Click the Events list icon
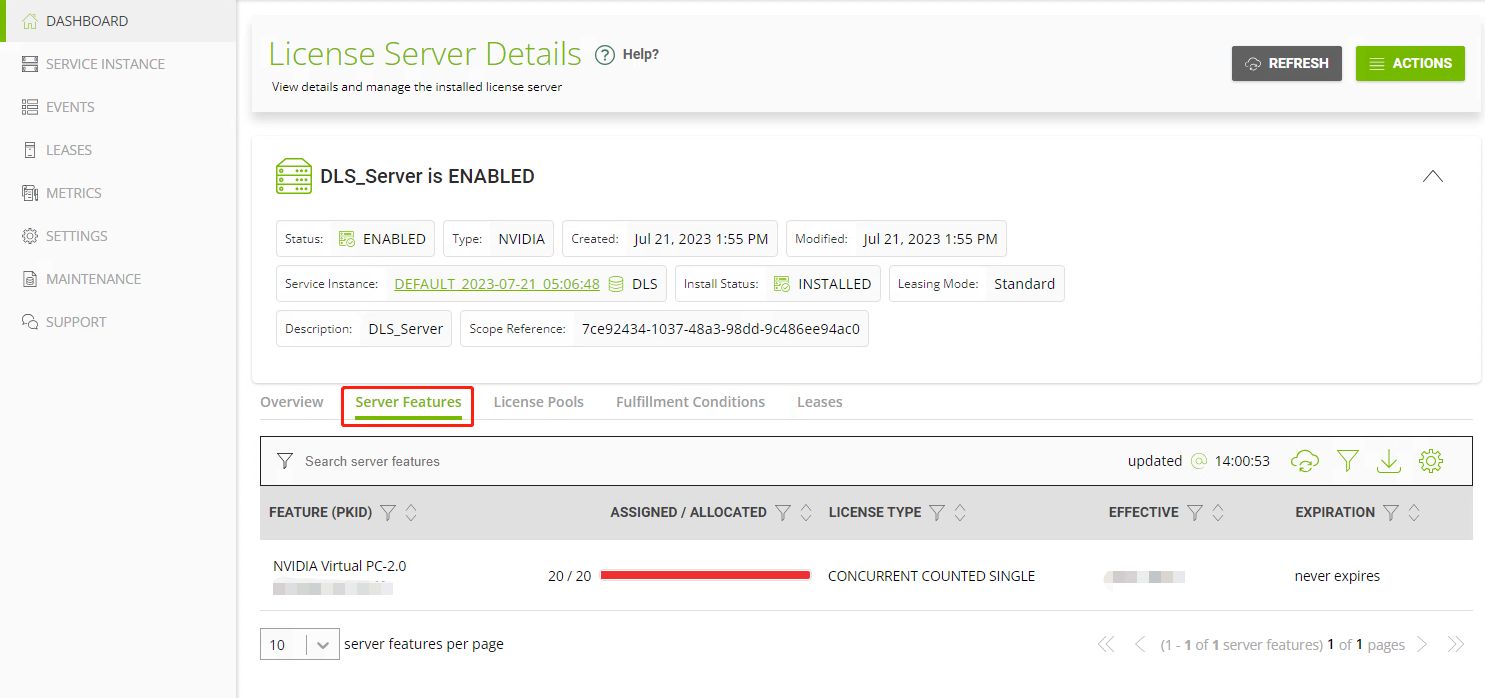1485x698 pixels. [29, 107]
